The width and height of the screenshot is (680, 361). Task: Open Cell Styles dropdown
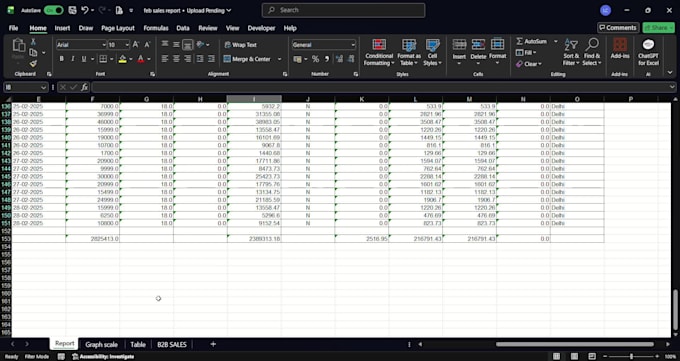click(432, 52)
